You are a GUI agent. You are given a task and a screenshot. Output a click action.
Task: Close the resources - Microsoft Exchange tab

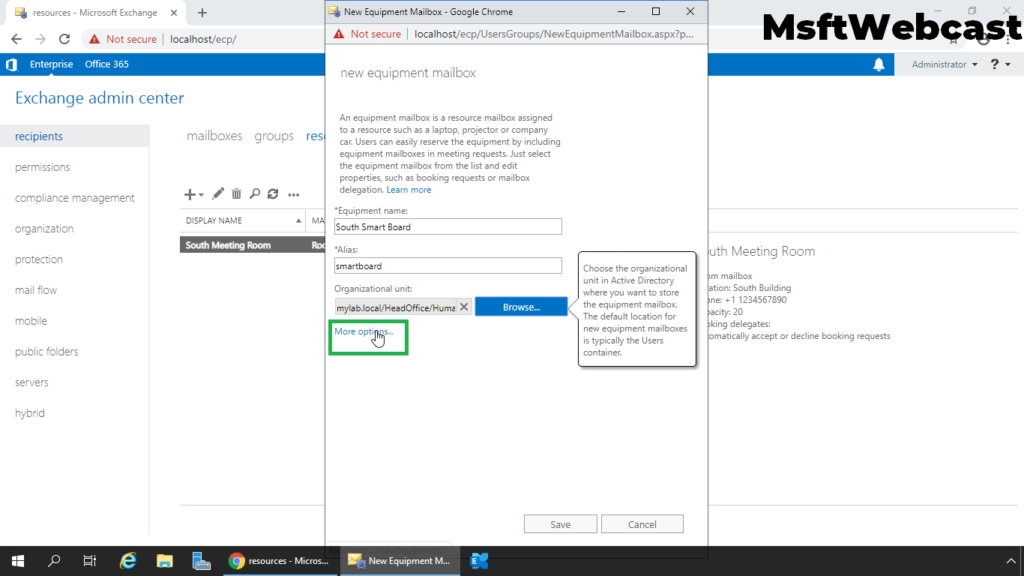pos(174,12)
